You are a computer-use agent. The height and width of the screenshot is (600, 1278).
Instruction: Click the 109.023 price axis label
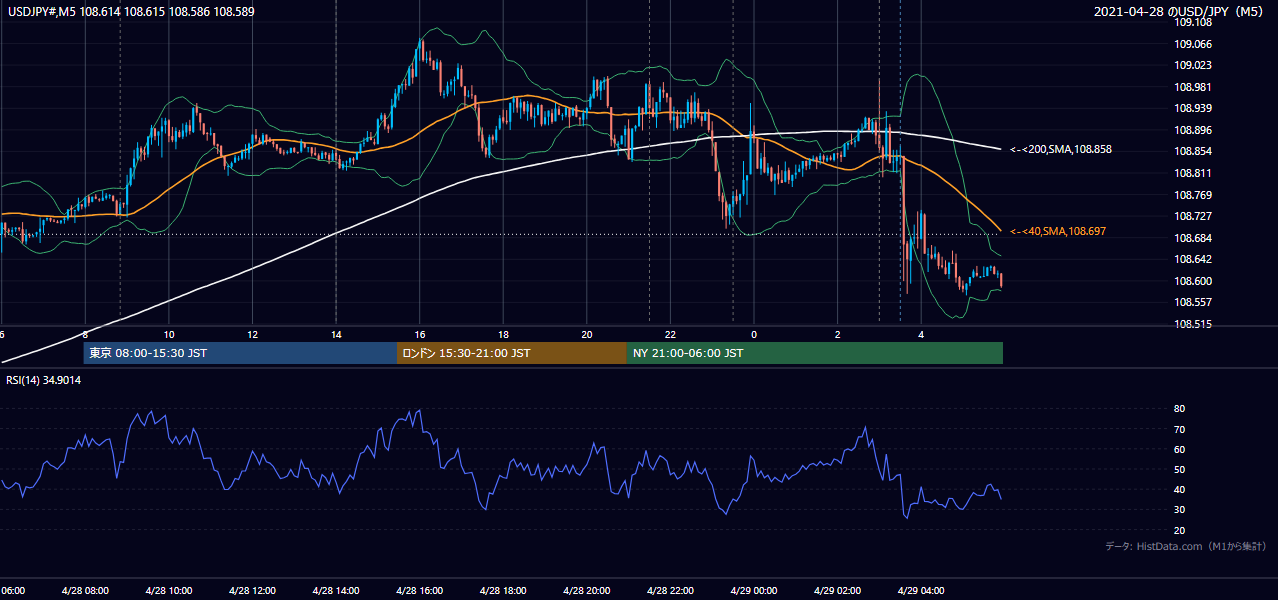tap(1193, 65)
